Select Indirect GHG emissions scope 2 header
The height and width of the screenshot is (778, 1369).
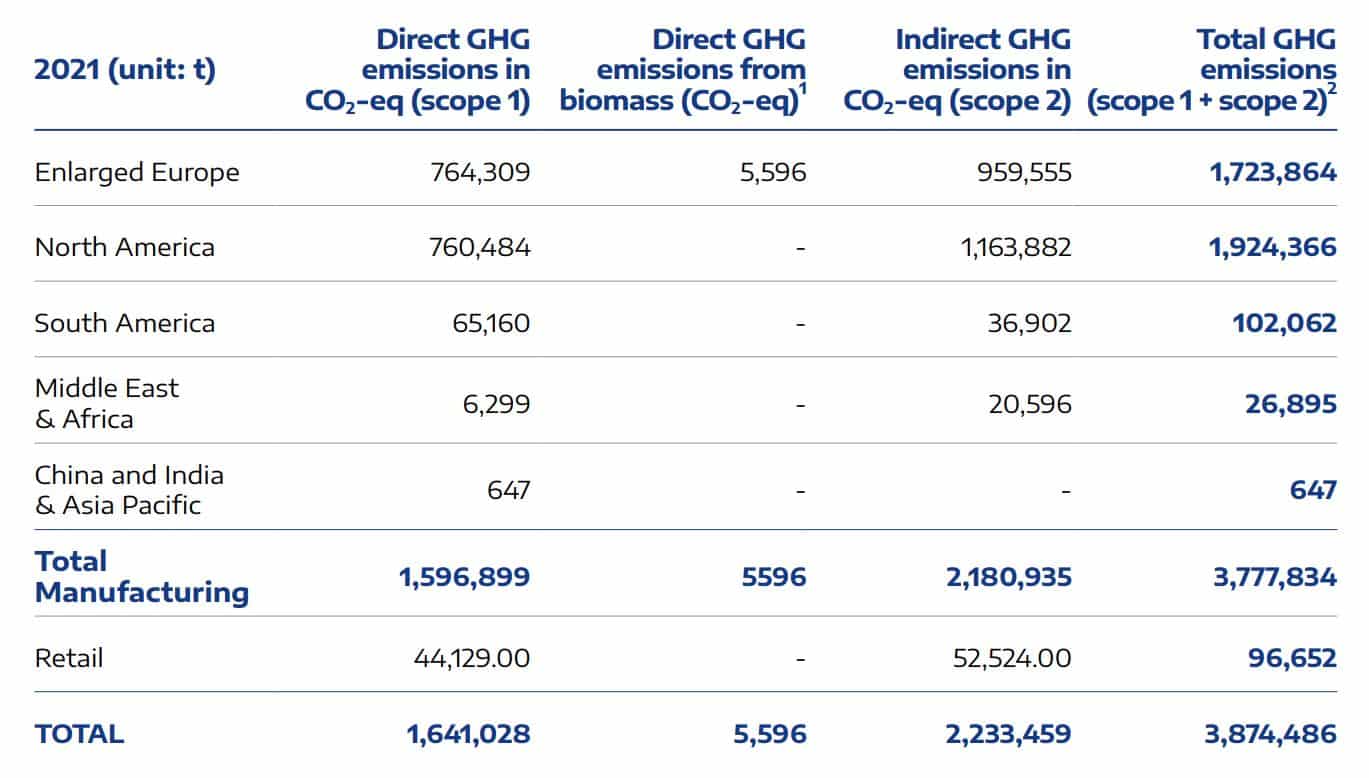[958, 70]
